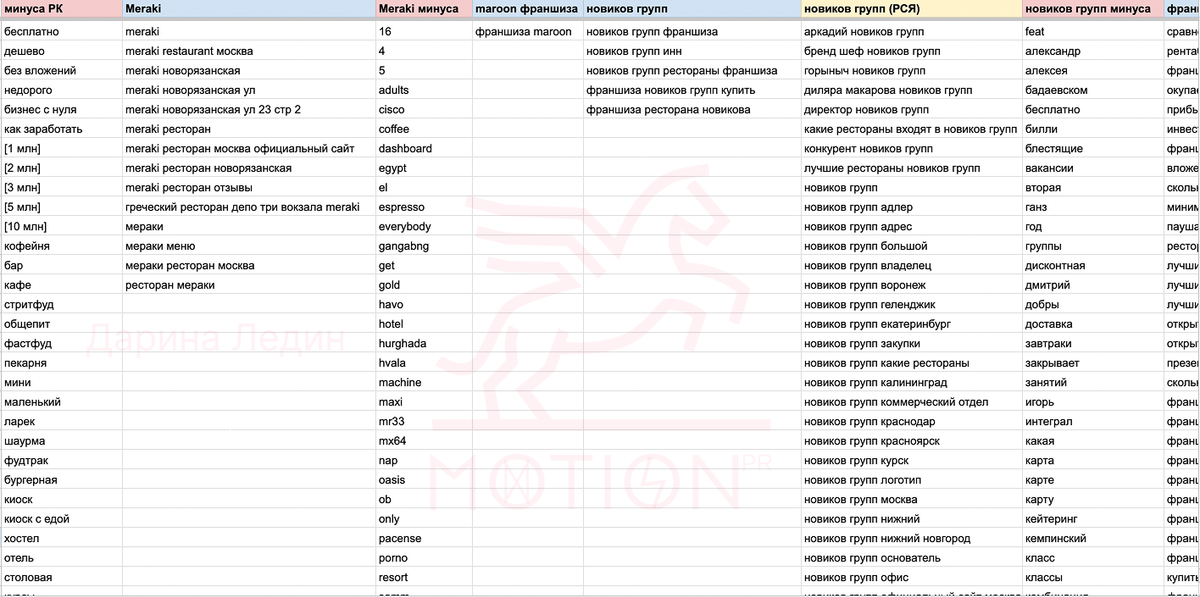
Task: Select cell 'франшиза ресторана новикова'
Action: point(691,110)
